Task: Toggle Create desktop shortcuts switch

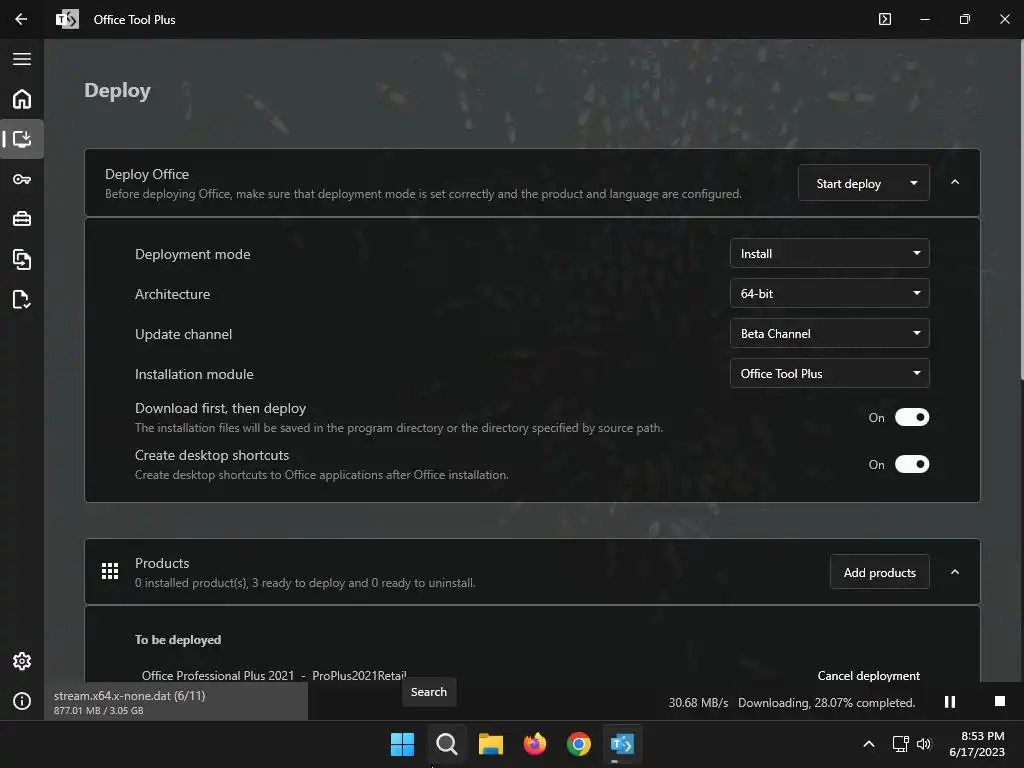Action: click(x=912, y=464)
